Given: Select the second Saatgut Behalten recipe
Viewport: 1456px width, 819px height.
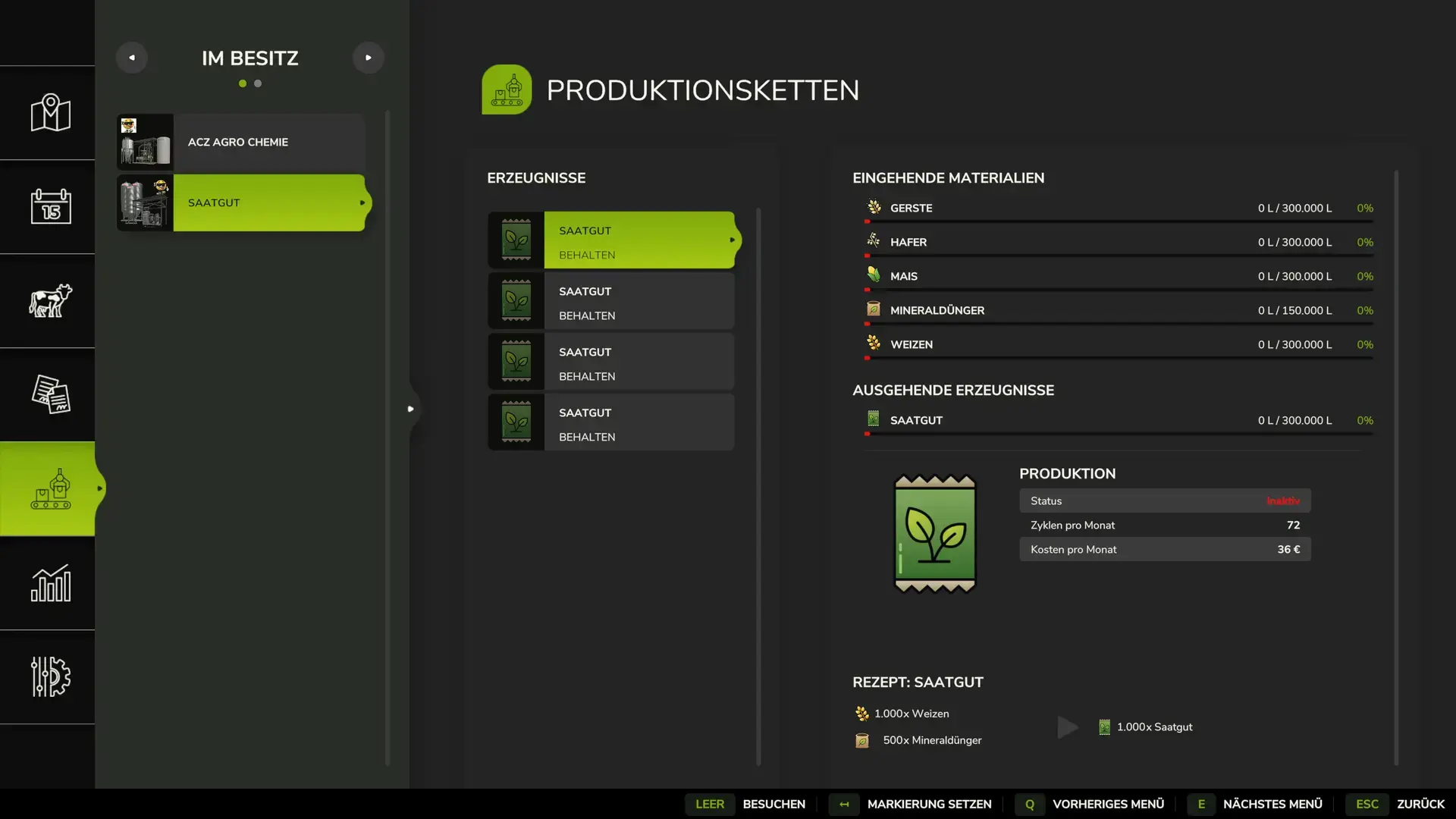Looking at the screenshot, I should [611, 302].
